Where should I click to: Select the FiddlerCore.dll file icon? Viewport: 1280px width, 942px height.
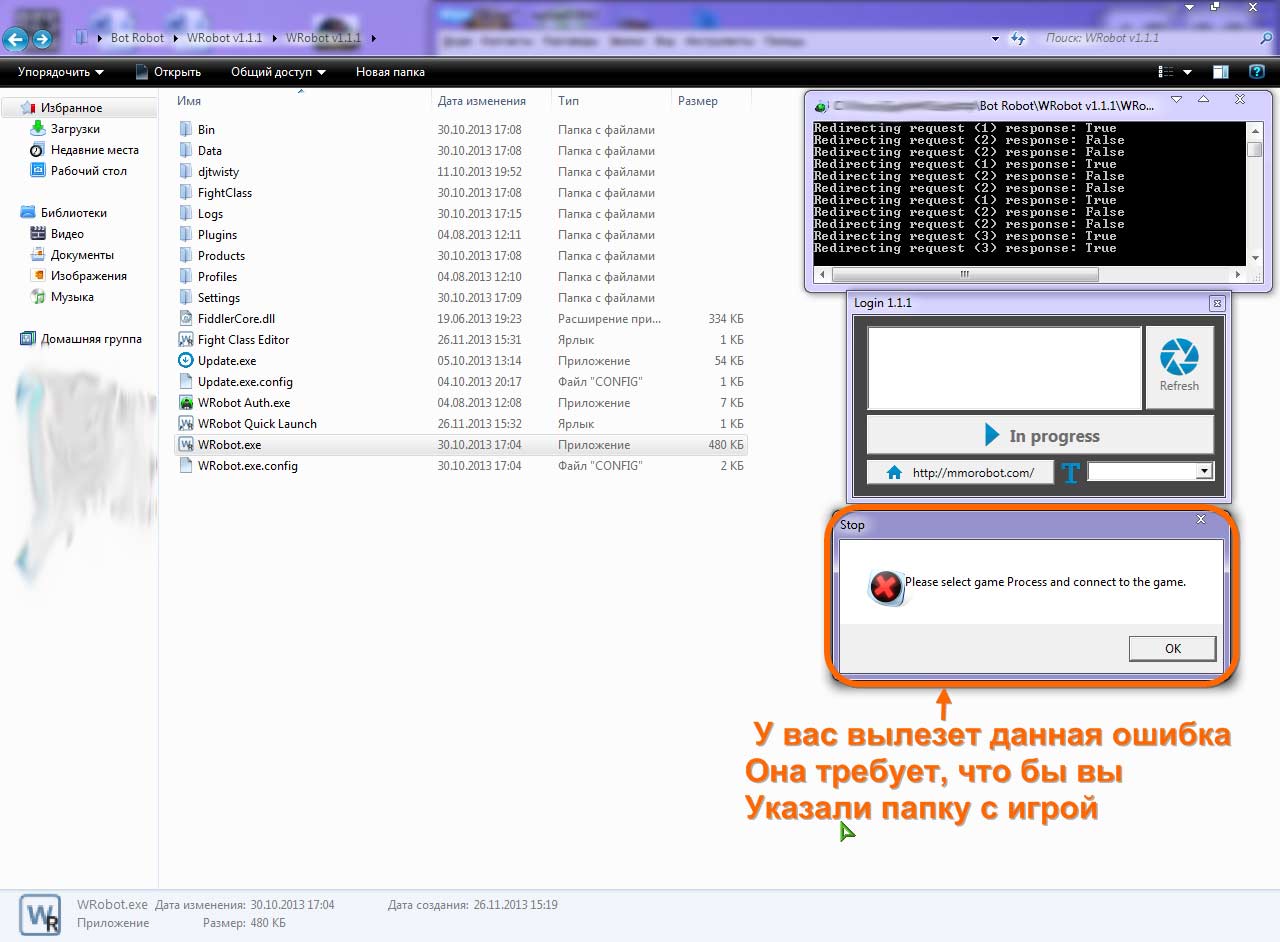186,318
